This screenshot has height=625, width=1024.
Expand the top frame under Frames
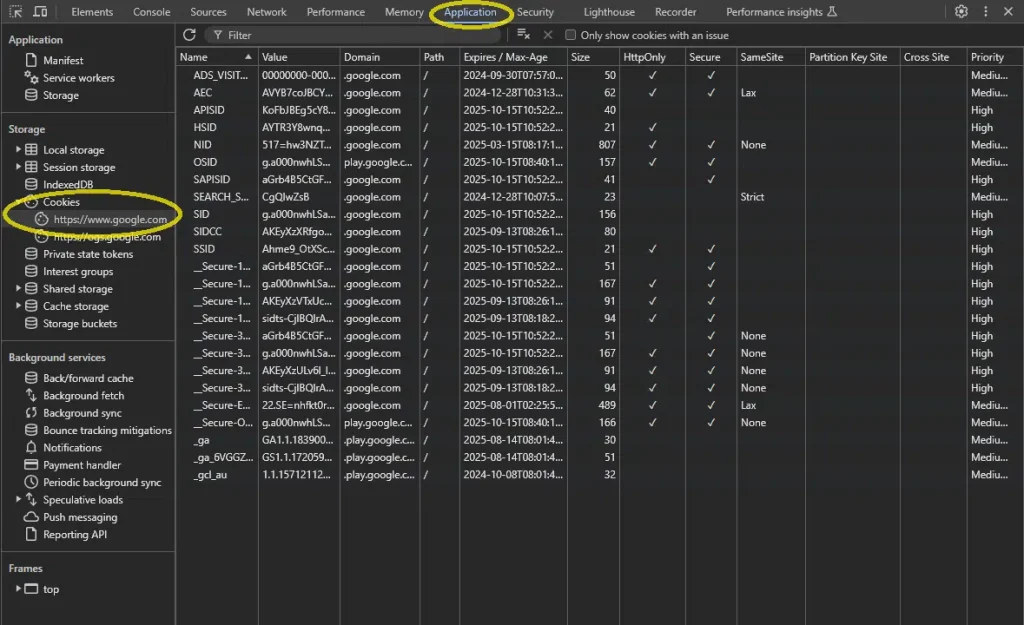coord(18,589)
